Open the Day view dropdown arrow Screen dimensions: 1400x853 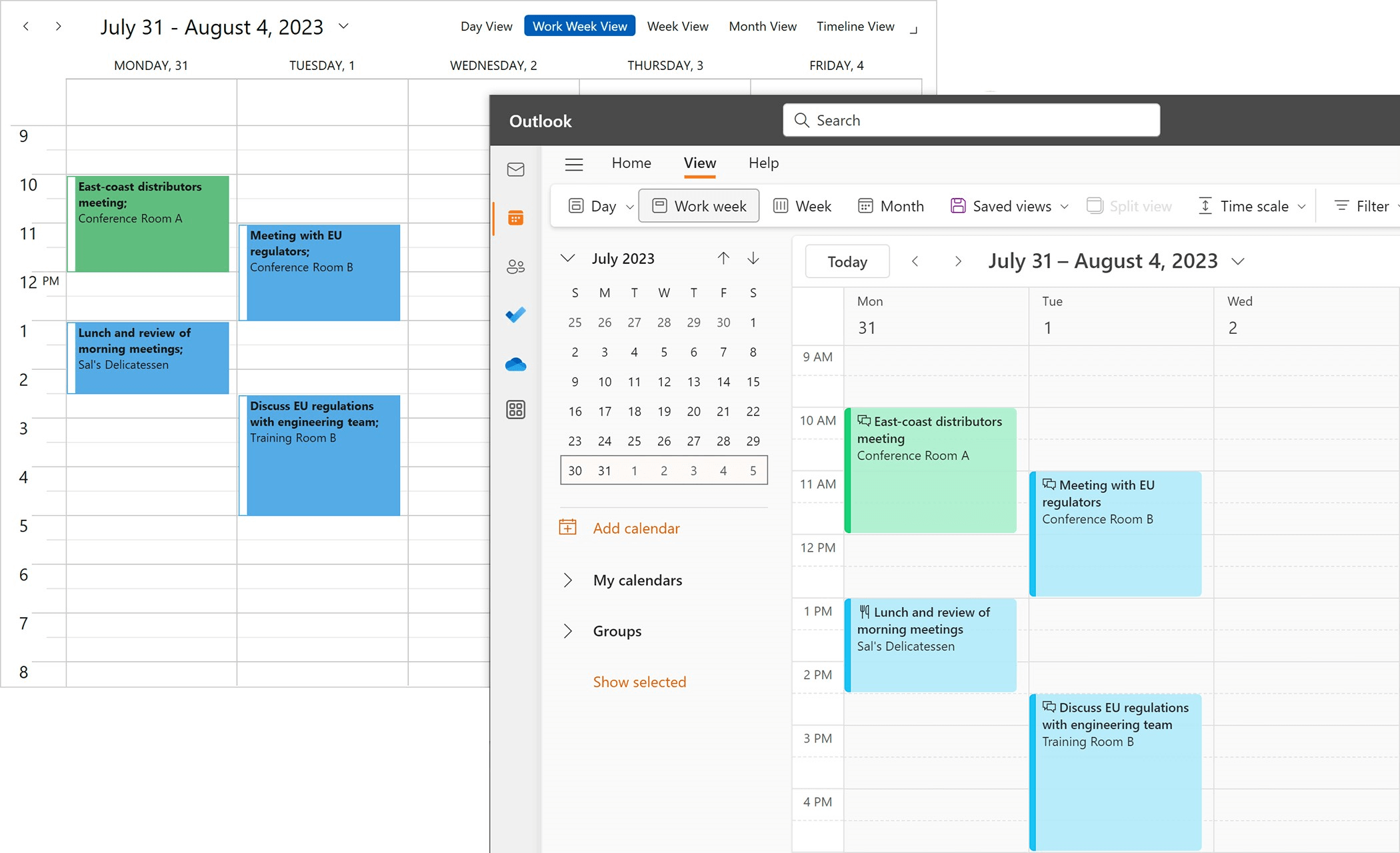coord(630,207)
